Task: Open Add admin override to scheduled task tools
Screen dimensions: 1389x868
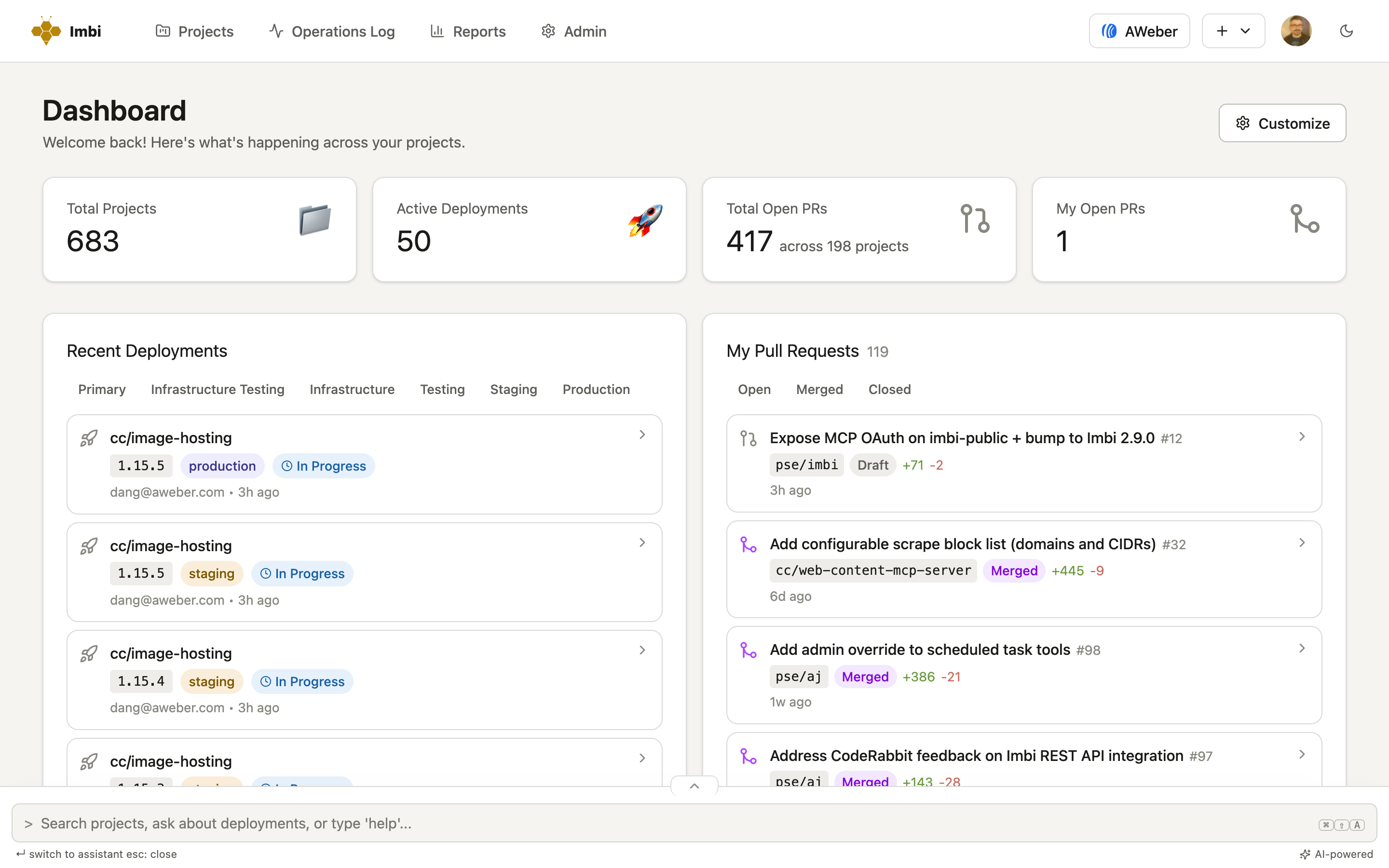Action: point(920,650)
